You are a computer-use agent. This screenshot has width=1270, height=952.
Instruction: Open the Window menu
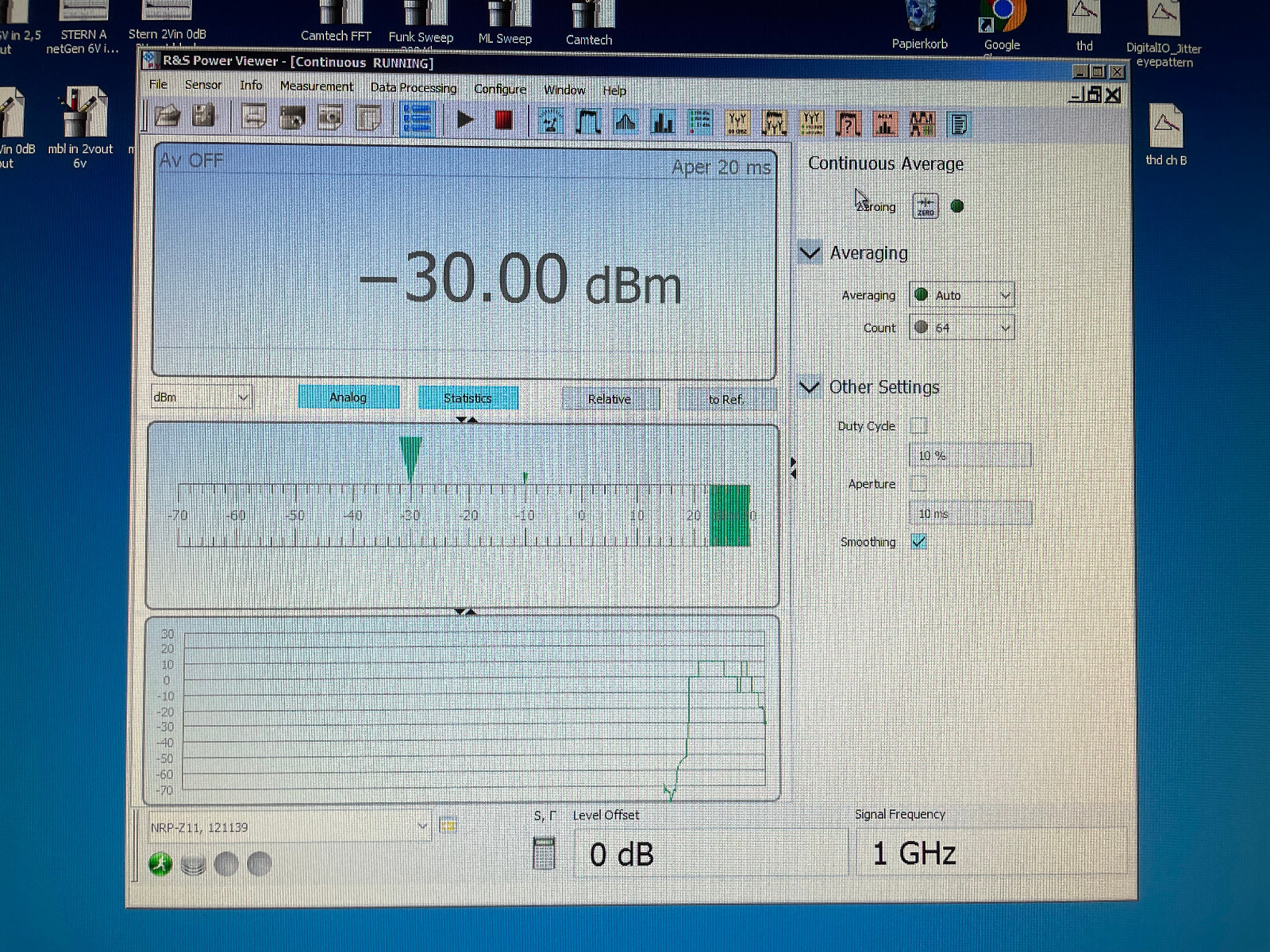tap(564, 90)
